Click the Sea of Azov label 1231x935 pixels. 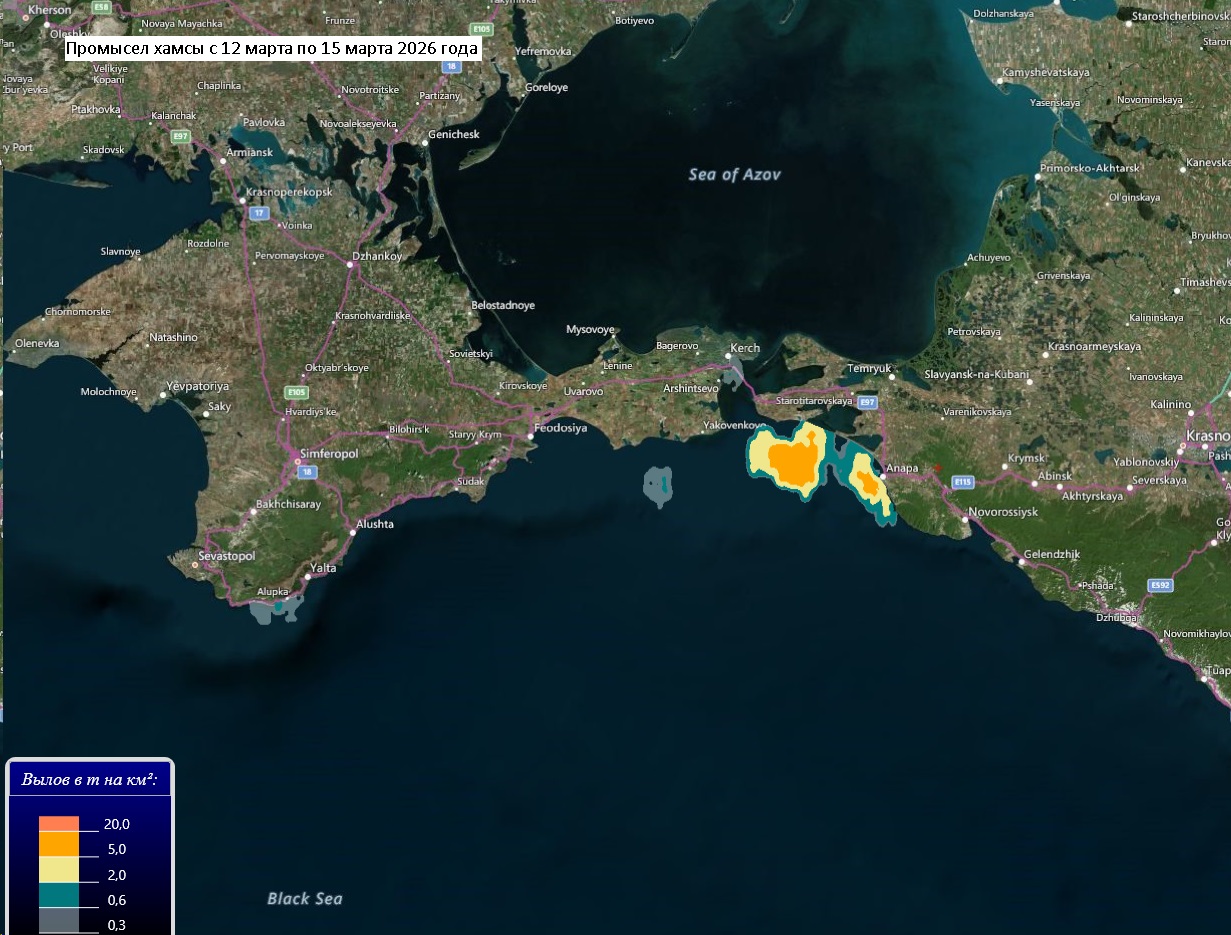coord(734,175)
